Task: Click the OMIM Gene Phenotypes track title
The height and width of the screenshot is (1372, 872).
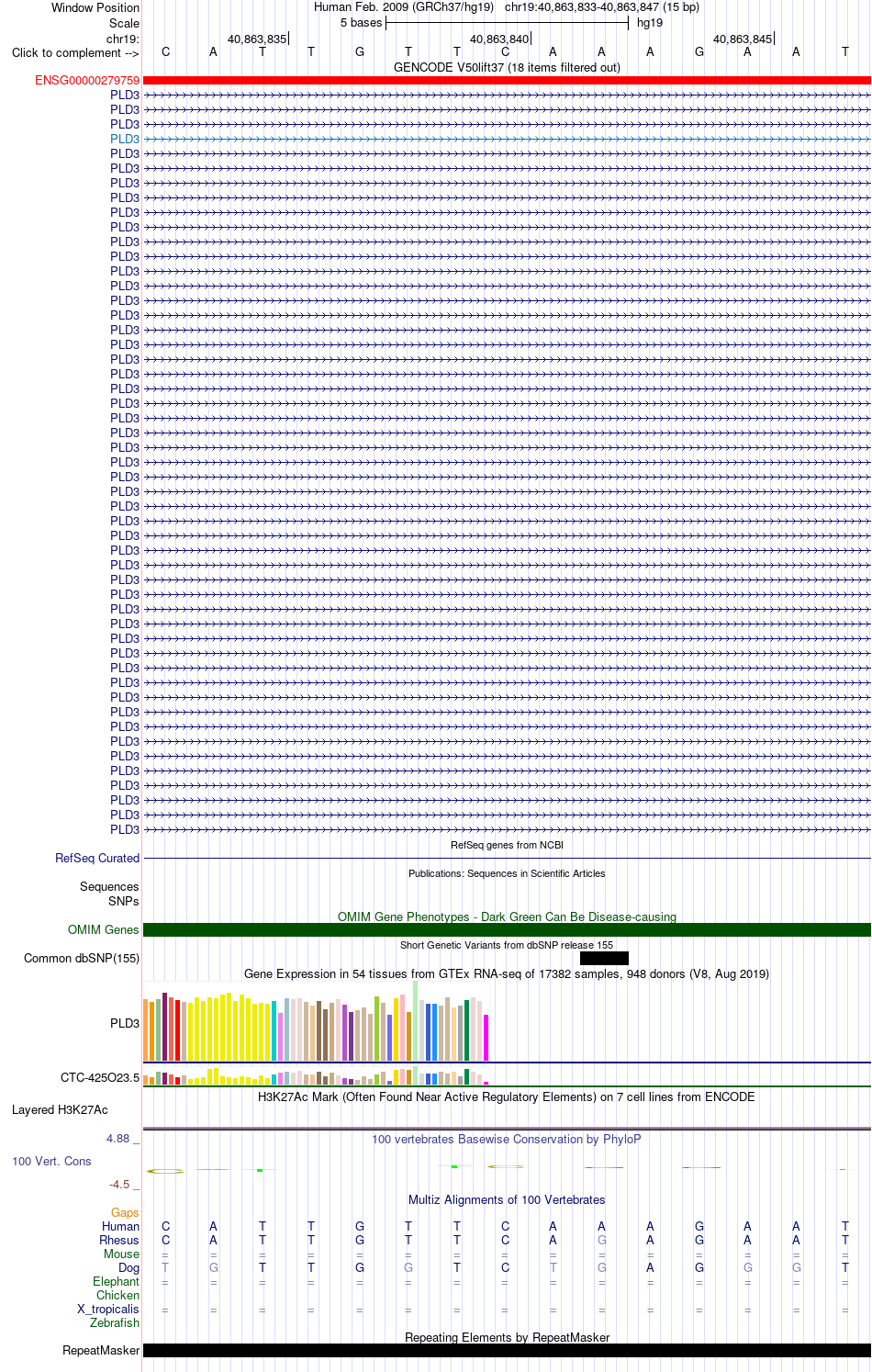Action: click(x=507, y=917)
